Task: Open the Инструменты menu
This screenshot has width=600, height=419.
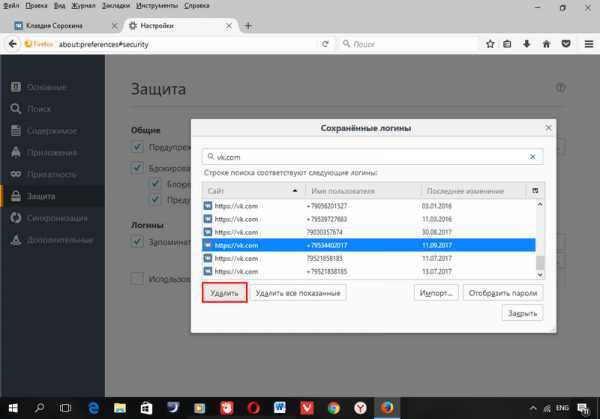Action: (157, 6)
